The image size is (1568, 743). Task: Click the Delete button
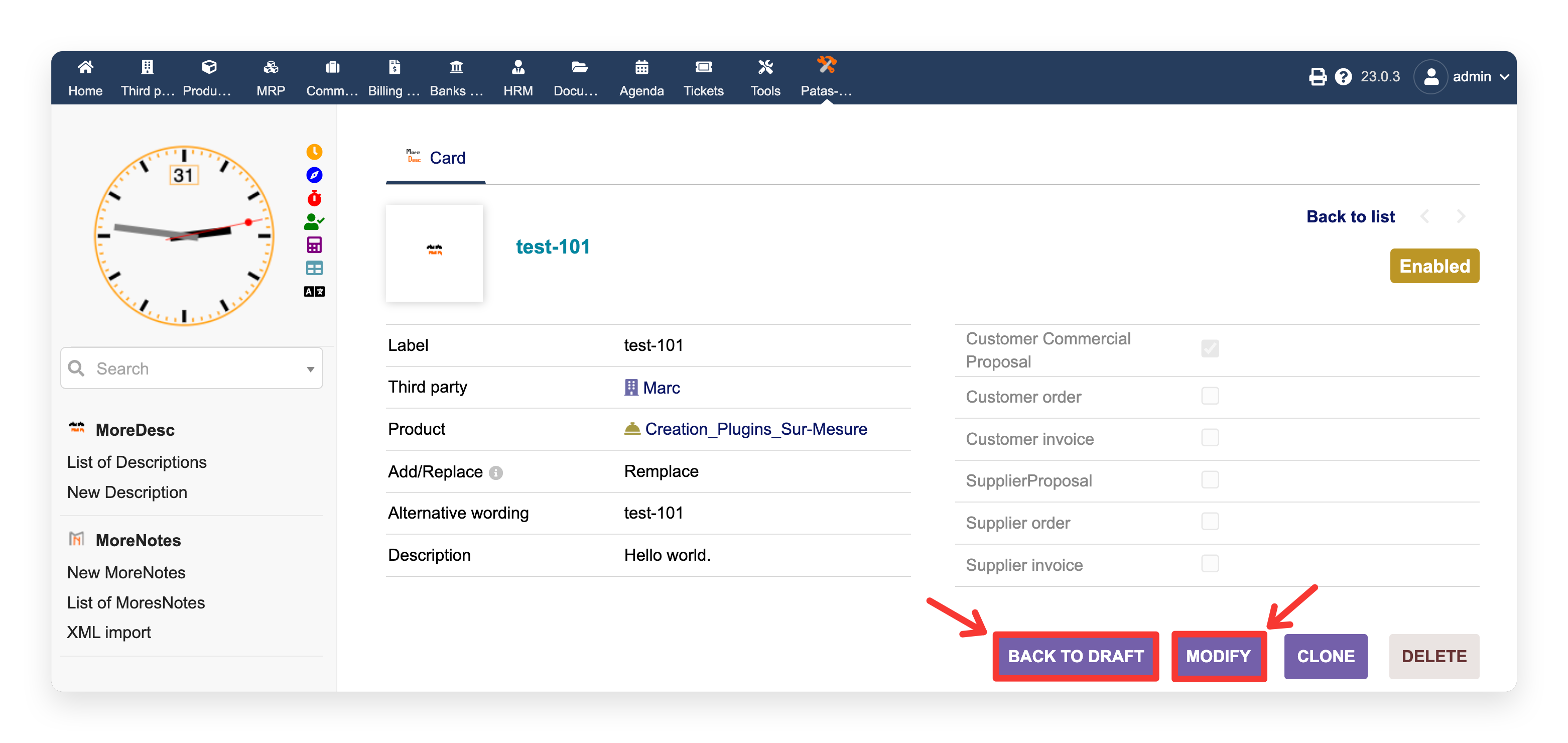tap(1434, 657)
